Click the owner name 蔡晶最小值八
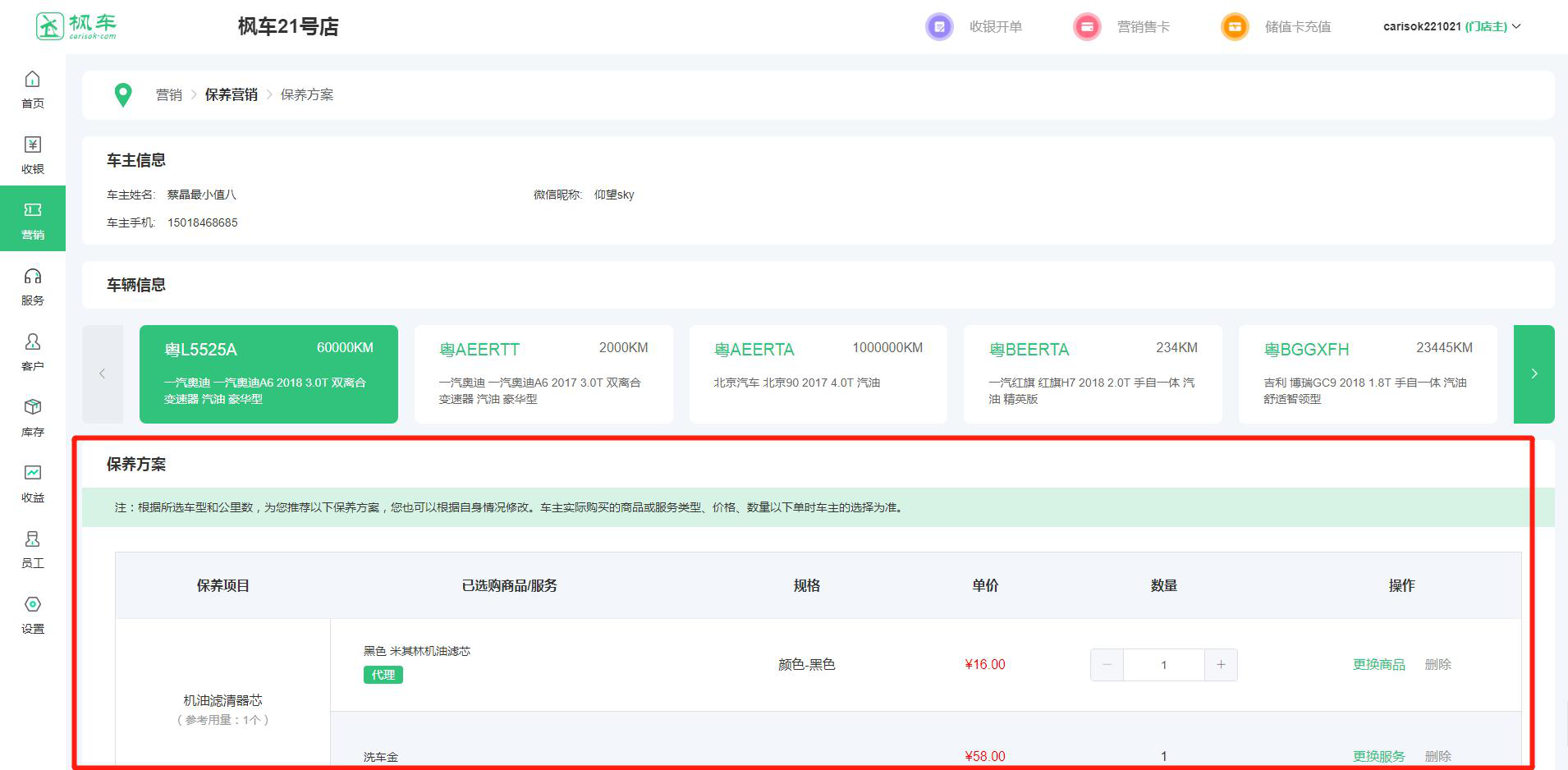1568x770 pixels. 202,195
